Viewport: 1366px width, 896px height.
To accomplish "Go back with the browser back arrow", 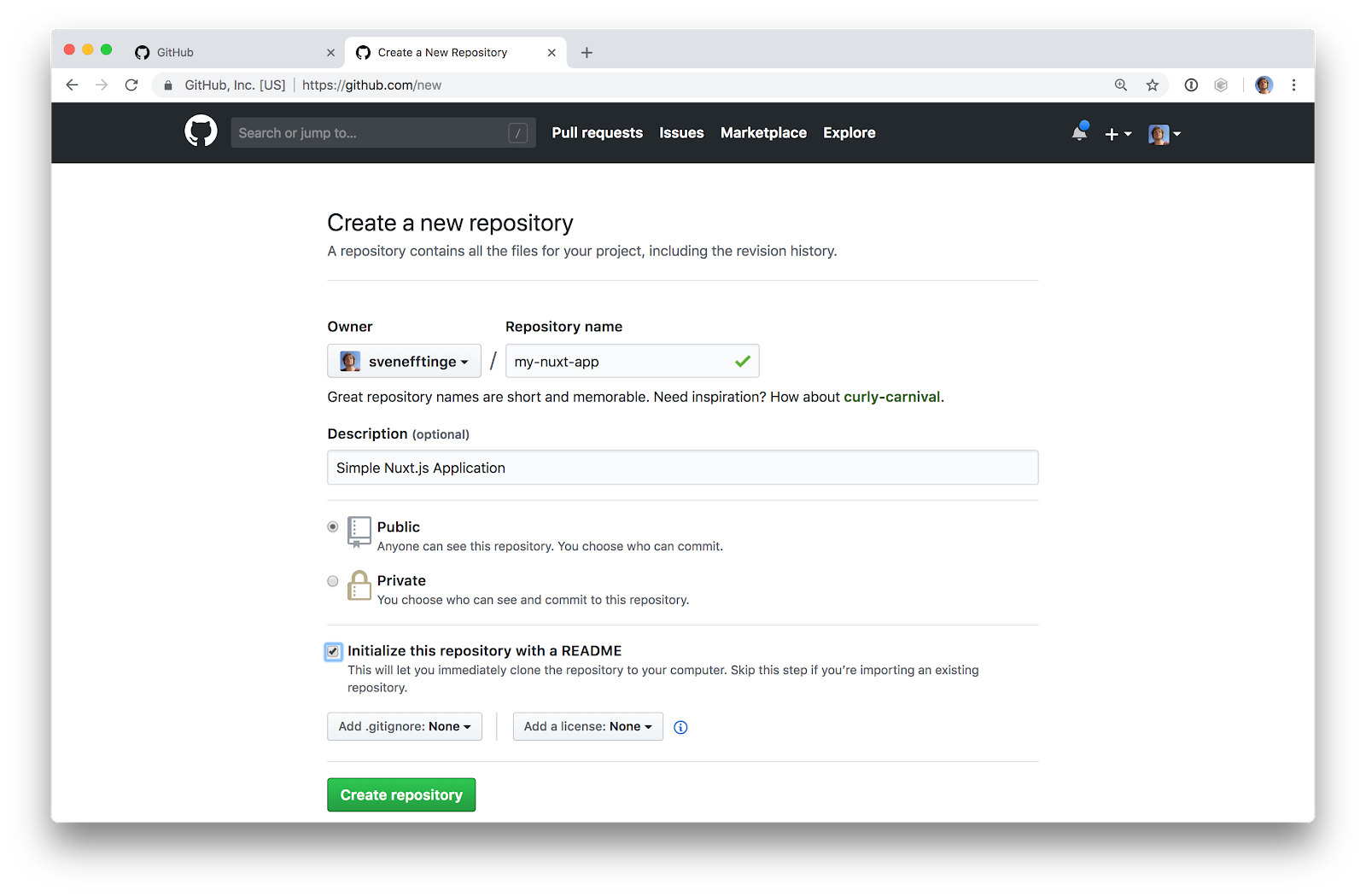I will [x=73, y=85].
